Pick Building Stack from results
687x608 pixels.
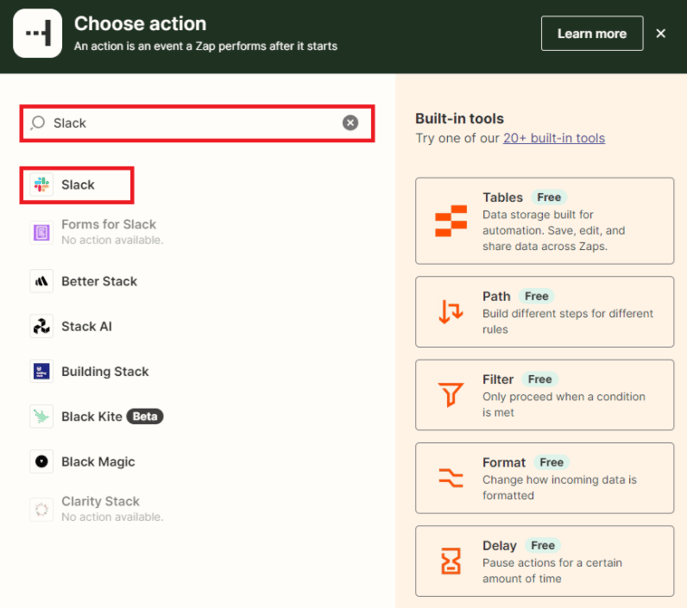pos(90,371)
